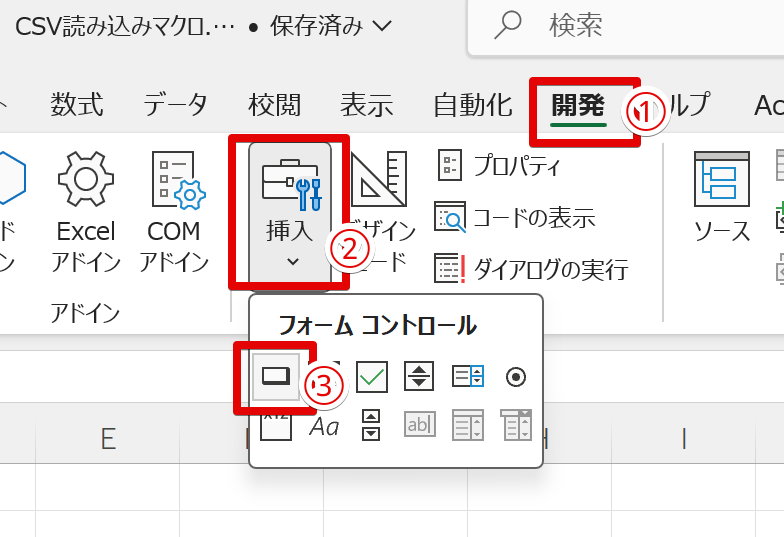Insert a form control Check Box
The image size is (784, 537).
pyautogui.click(x=372, y=376)
